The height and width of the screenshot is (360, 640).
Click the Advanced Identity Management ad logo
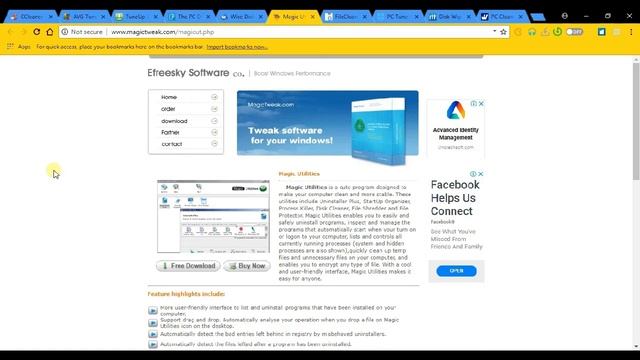point(456,110)
